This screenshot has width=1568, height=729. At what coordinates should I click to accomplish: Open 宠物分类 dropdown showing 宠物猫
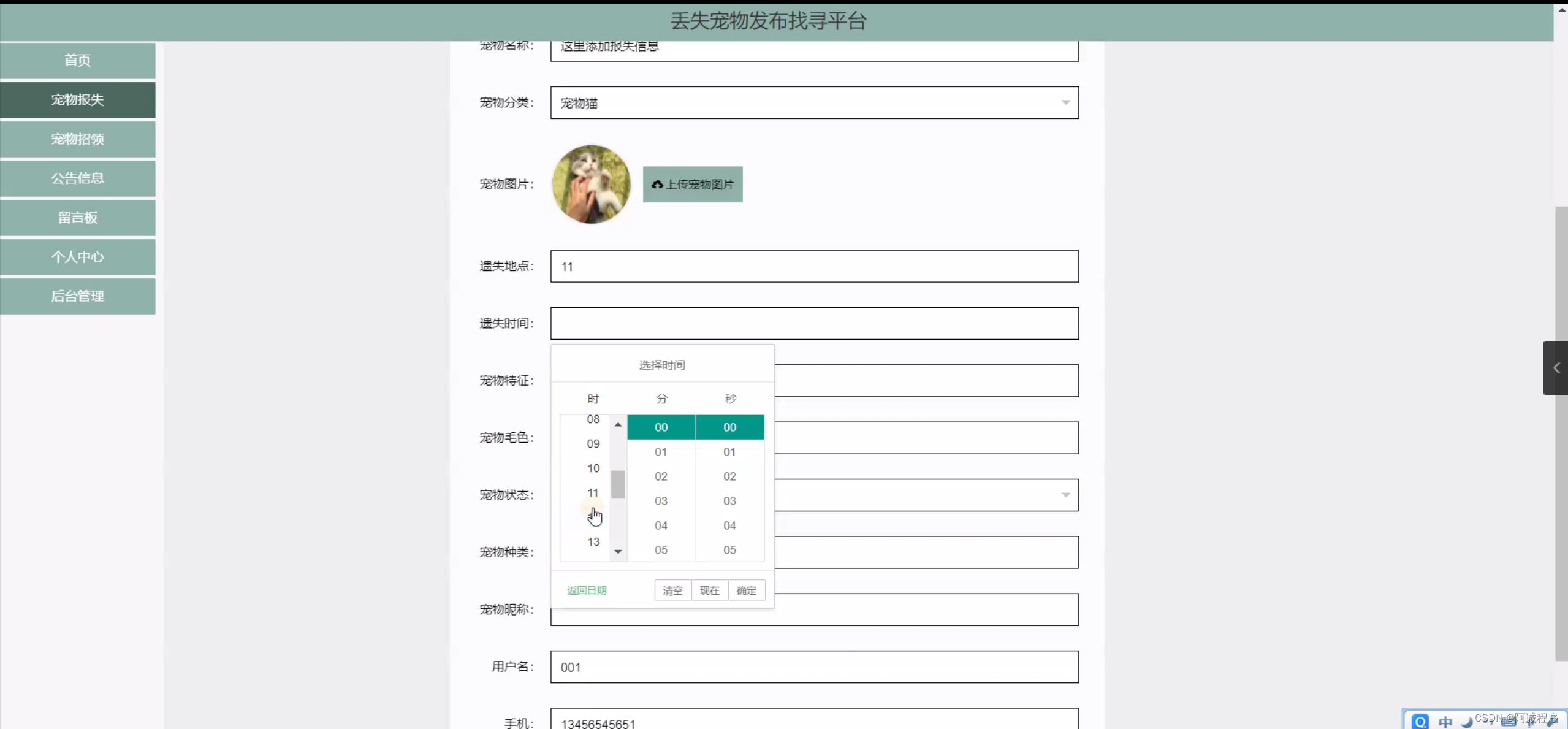pyautogui.click(x=814, y=103)
